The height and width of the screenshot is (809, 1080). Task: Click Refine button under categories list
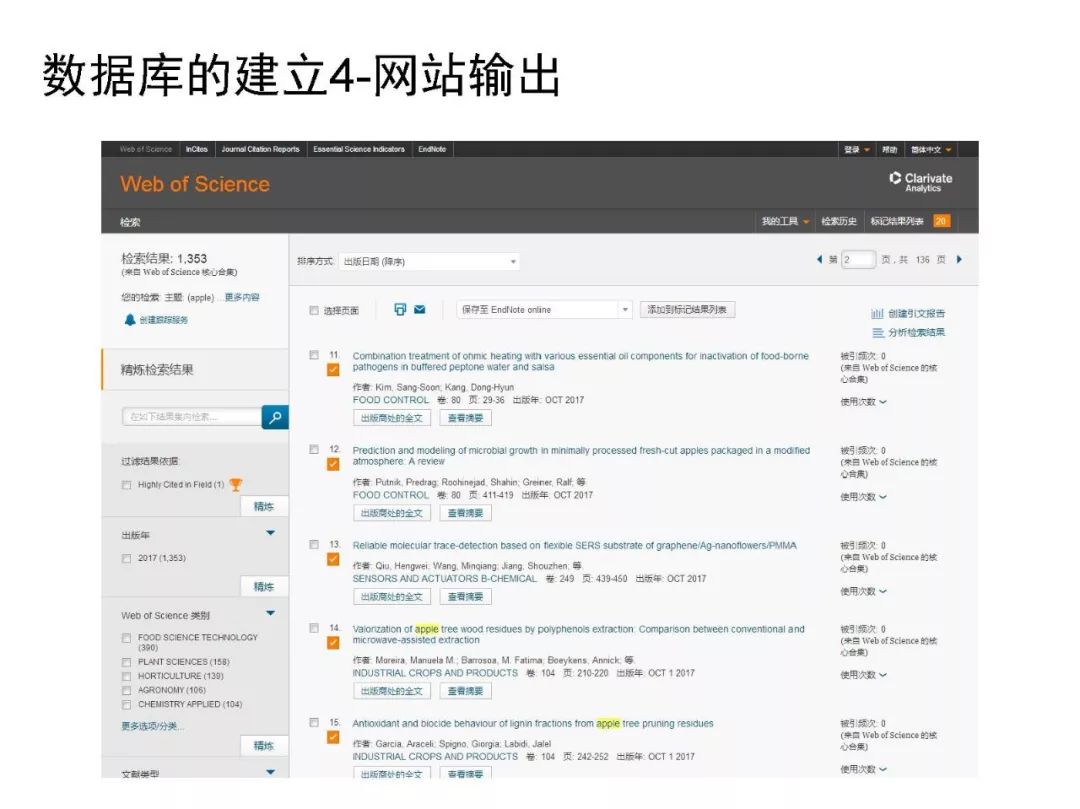click(x=264, y=746)
